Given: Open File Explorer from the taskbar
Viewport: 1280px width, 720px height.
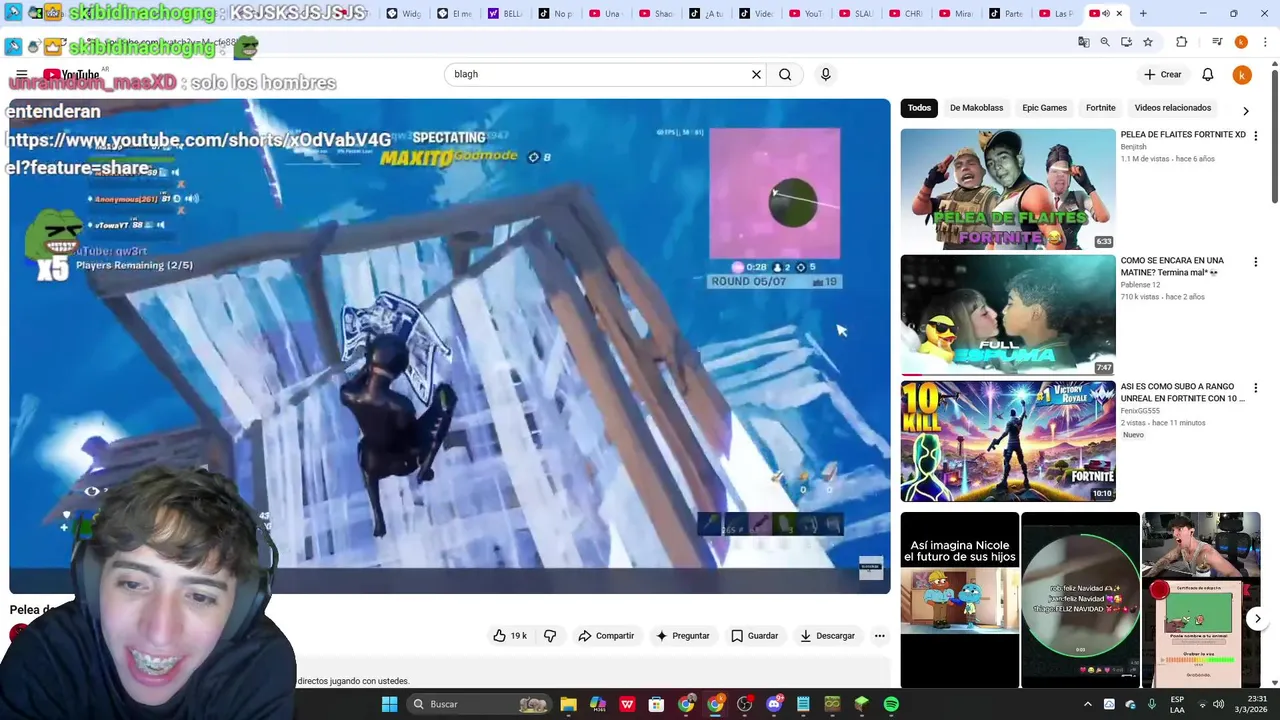Looking at the screenshot, I should (568, 704).
